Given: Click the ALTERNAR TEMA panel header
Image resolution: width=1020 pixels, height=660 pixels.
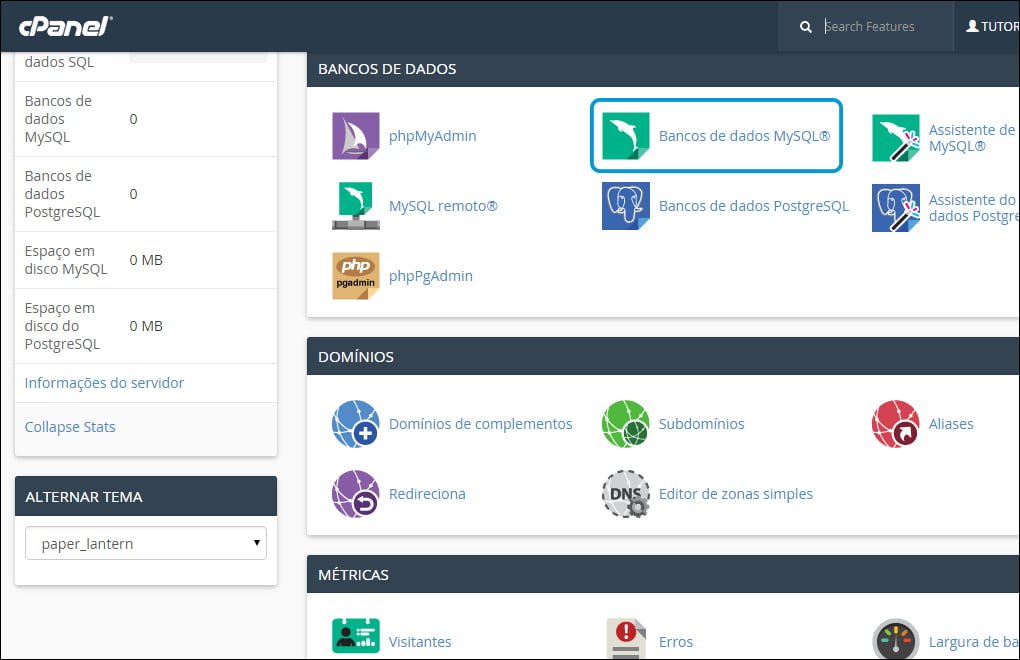Looking at the screenshot, I should [x=146, y=497].
